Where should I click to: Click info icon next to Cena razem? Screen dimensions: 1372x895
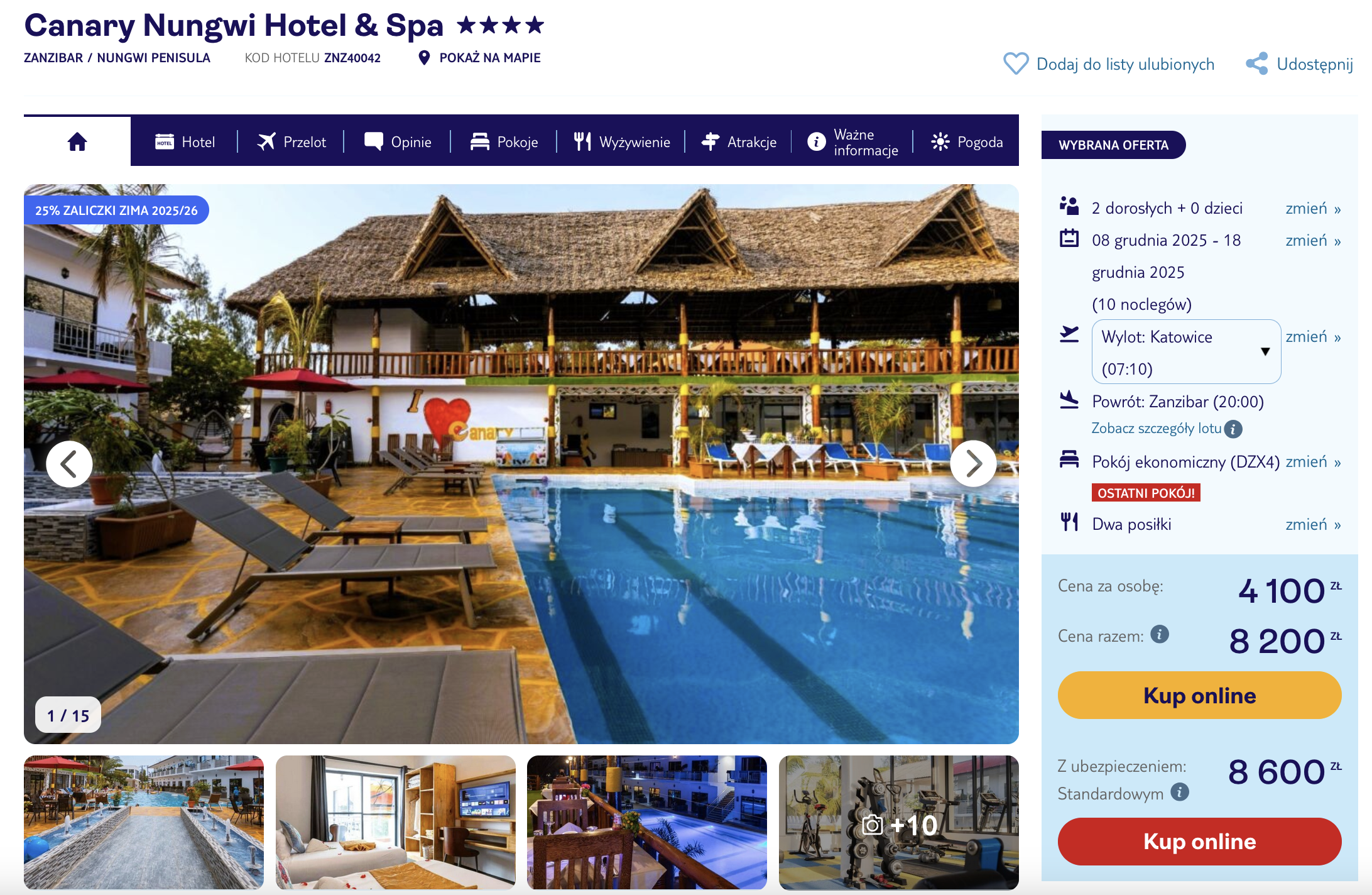click(x=1160, y=635)
